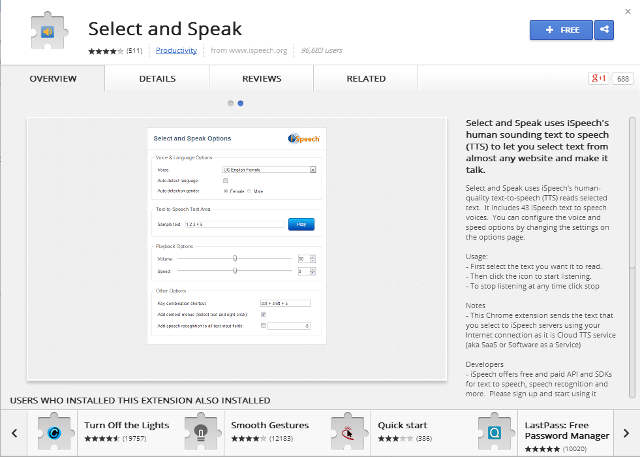Open the Quick start title

[x=402, y=425]
